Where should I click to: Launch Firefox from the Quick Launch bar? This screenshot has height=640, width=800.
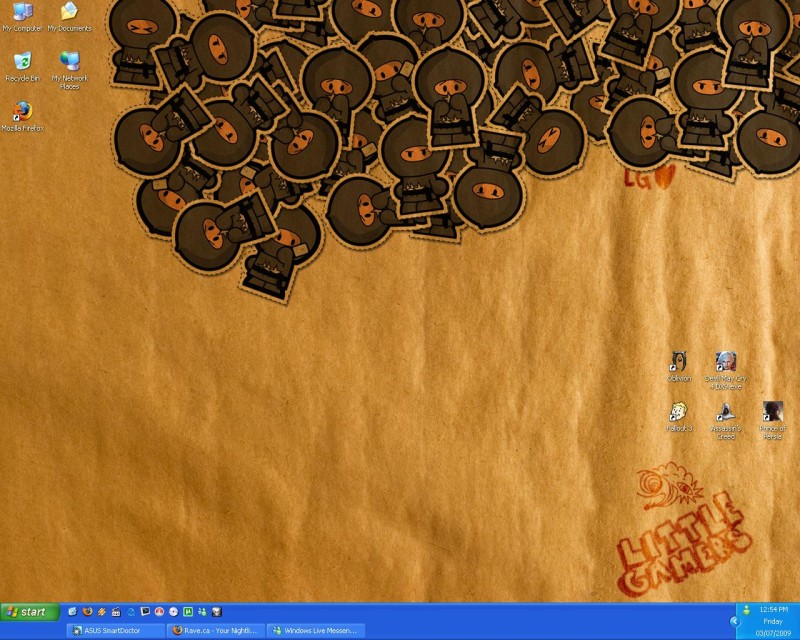coord(87,611)
